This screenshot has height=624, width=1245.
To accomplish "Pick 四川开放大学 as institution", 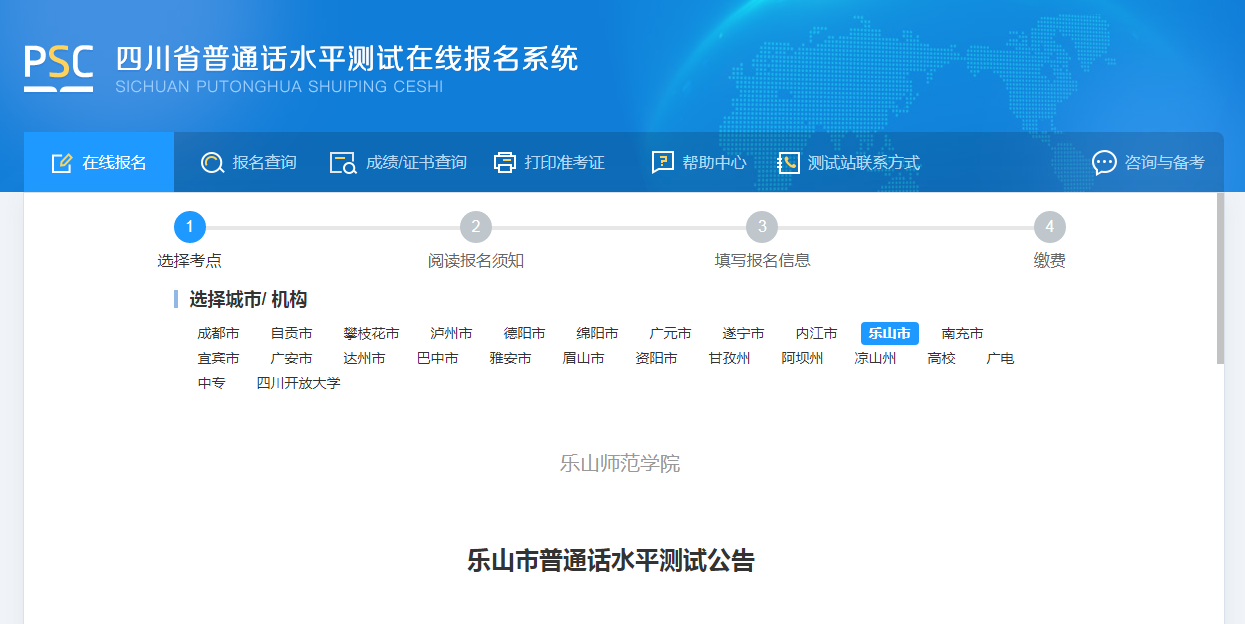I will (x=298, y=383).
